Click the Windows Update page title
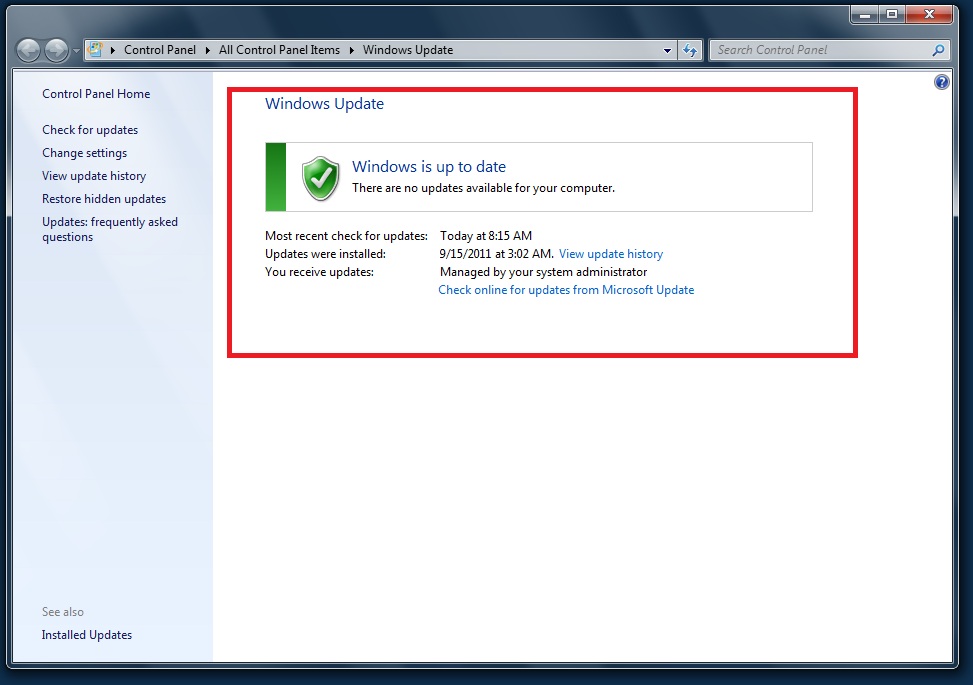The image size is (973, 685). 324,104
